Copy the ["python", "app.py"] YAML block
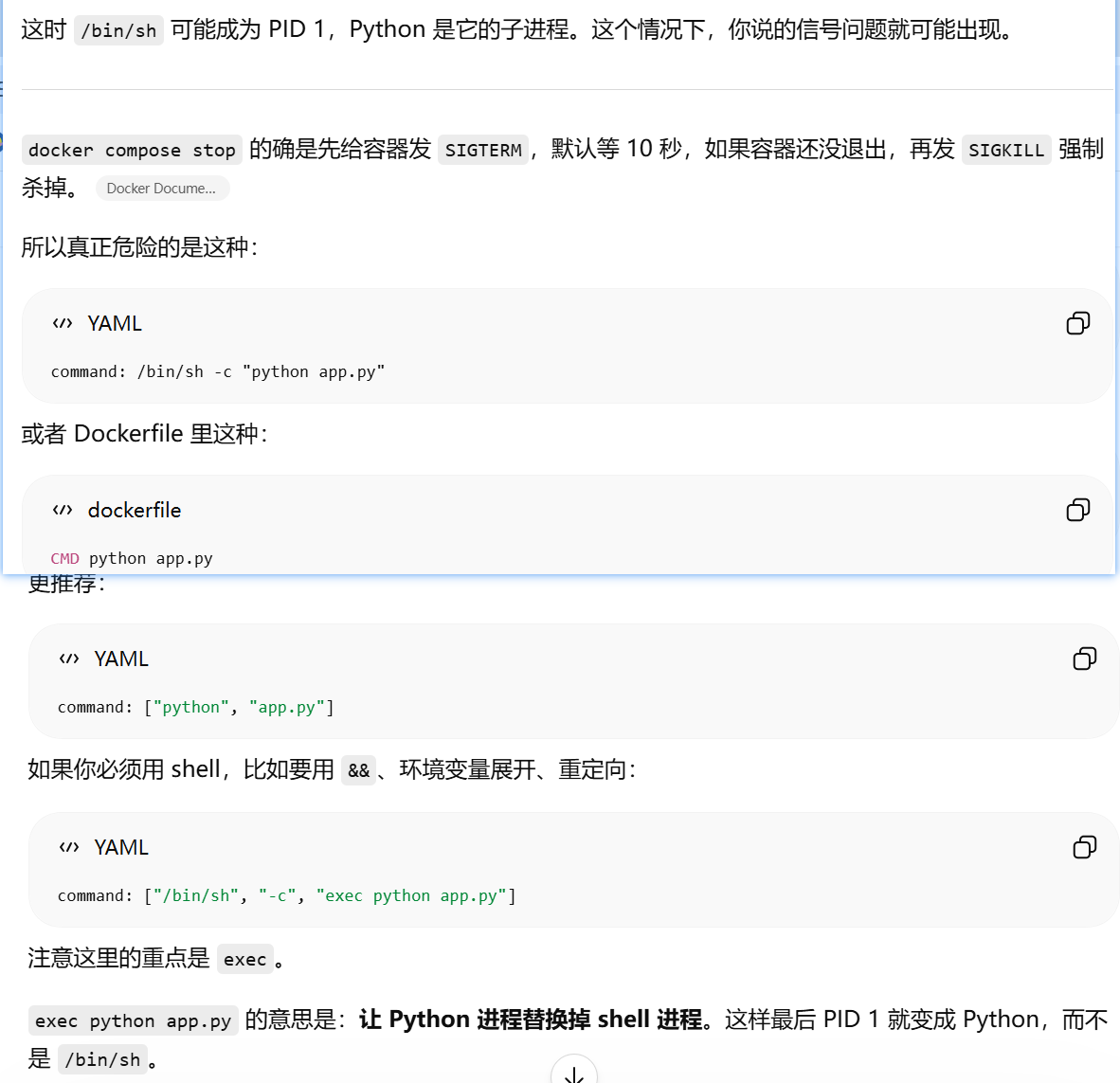This screenshot has width=1120, height=1083. click(1084, 659)
